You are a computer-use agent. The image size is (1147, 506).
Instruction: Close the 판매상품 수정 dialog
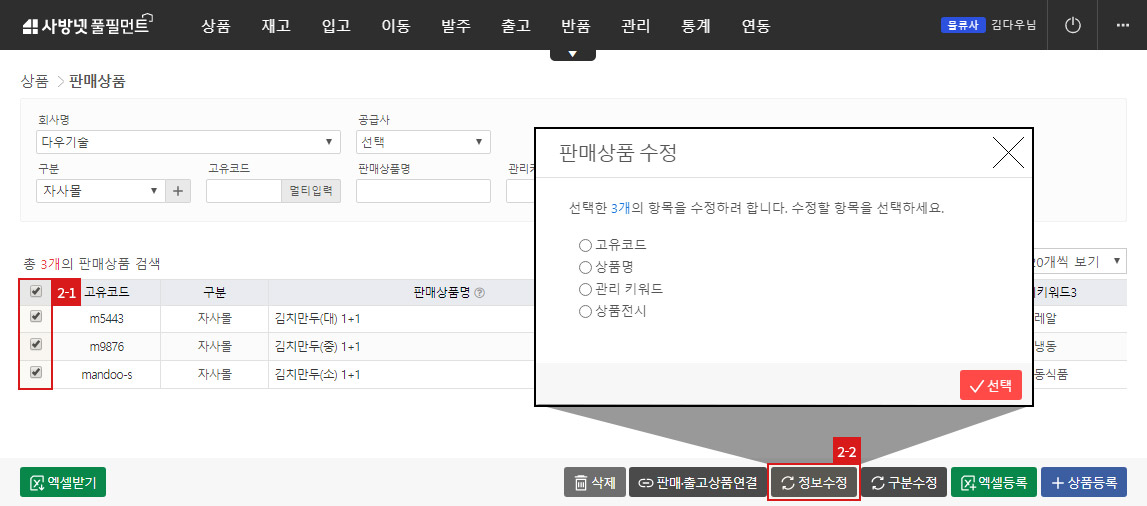point(1007,153)
